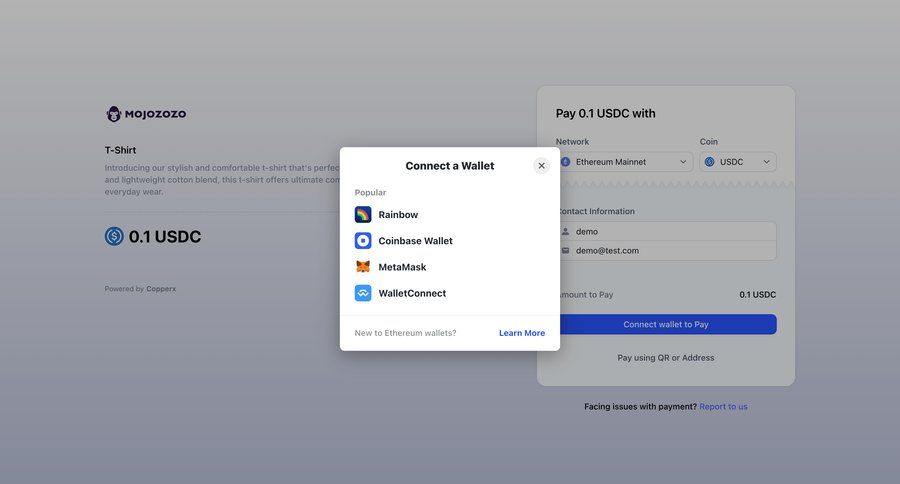Click the Coinbase Wallet icon
The image size is (900, 484).
363,241
